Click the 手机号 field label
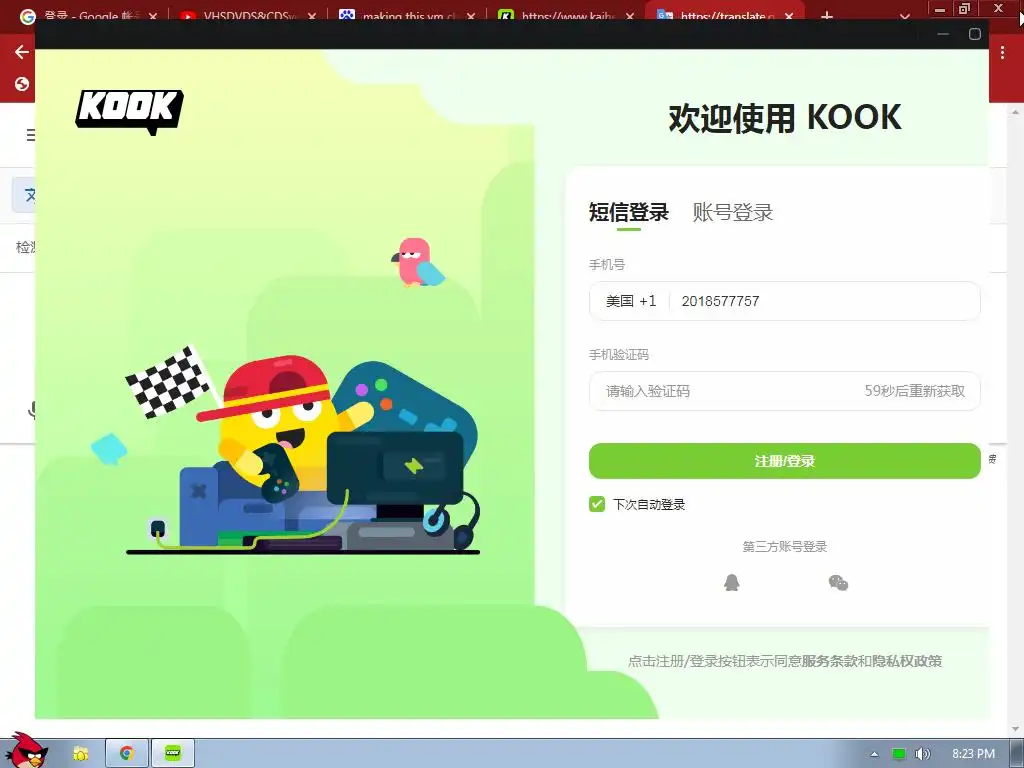The image size is (1024, 768). (x=607, y=264)
